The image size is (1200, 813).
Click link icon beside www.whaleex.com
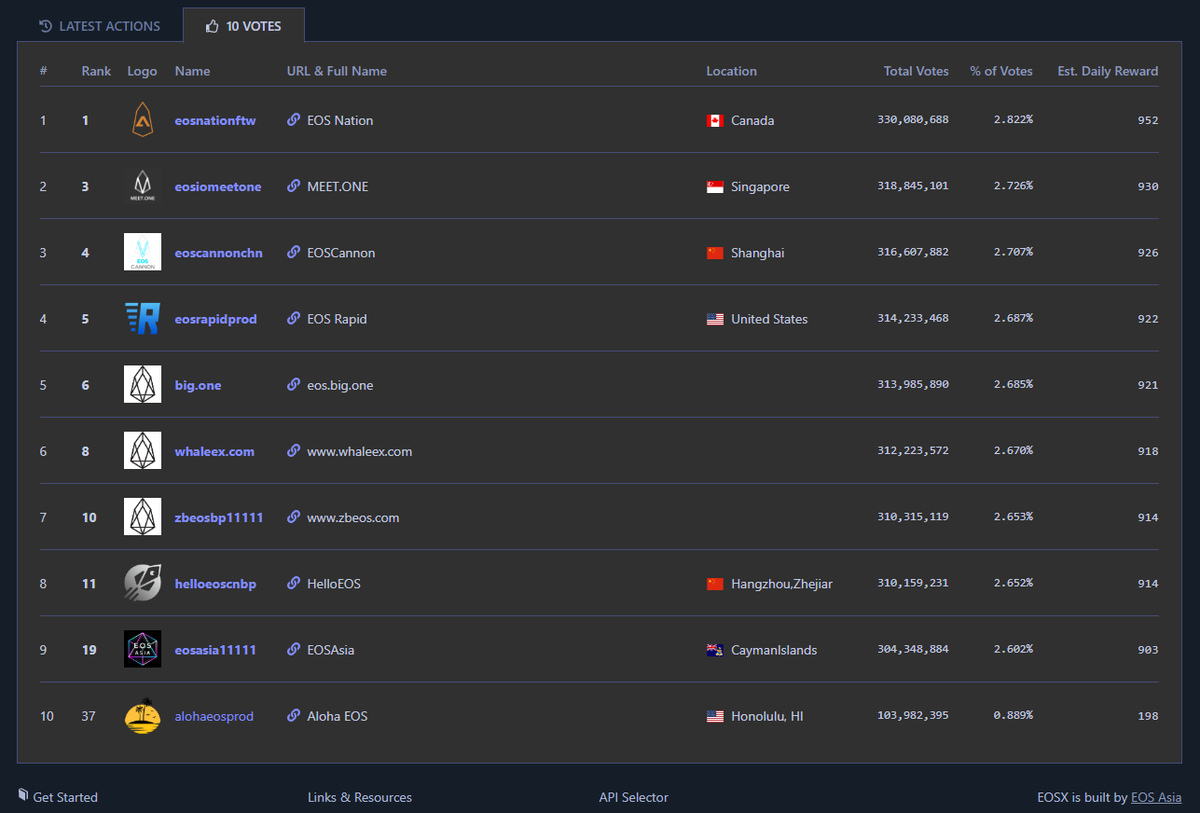click(293, 451)
